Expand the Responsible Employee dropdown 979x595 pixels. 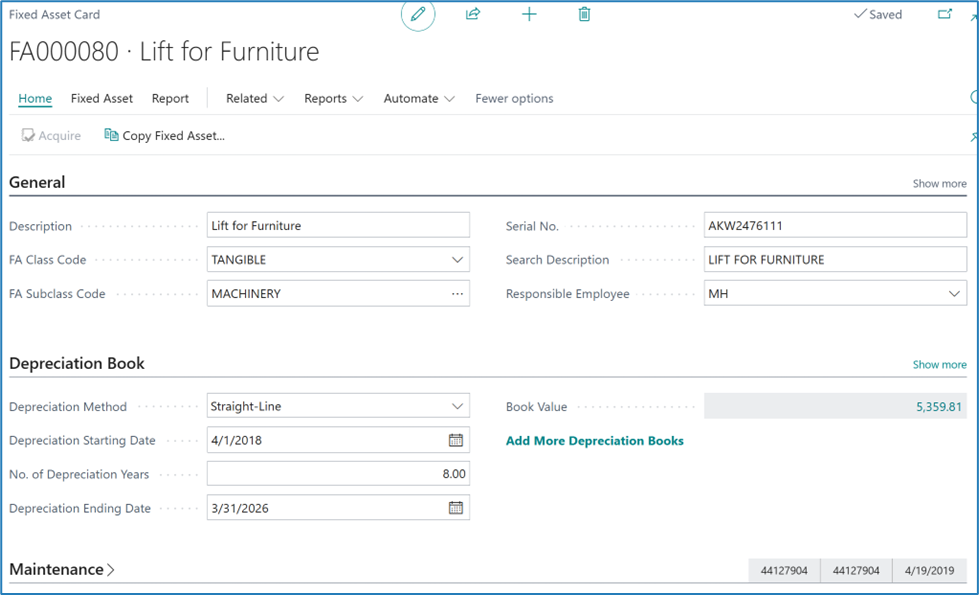click(954, 293)
